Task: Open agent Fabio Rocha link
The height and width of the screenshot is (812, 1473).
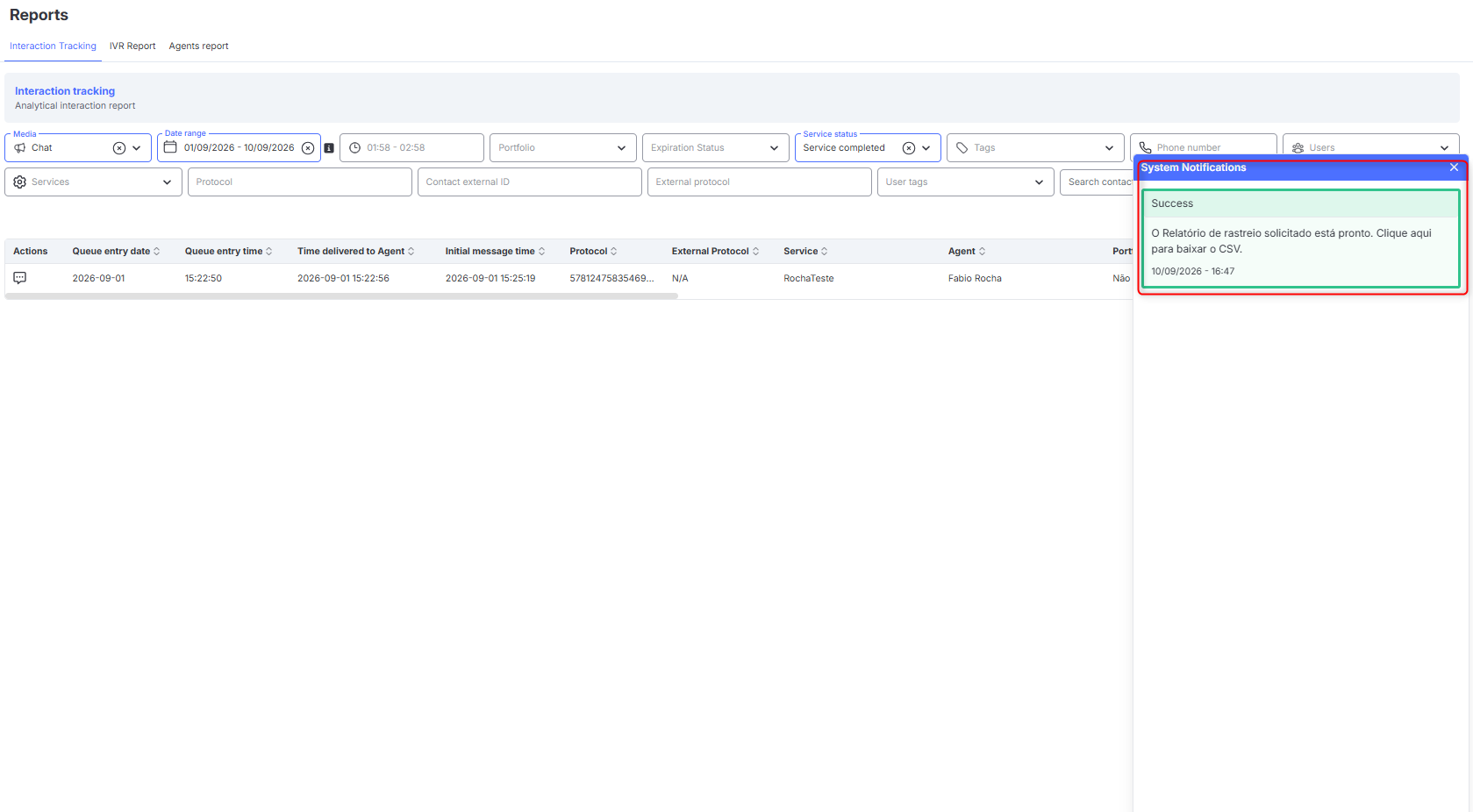Action: pos(975,279)
